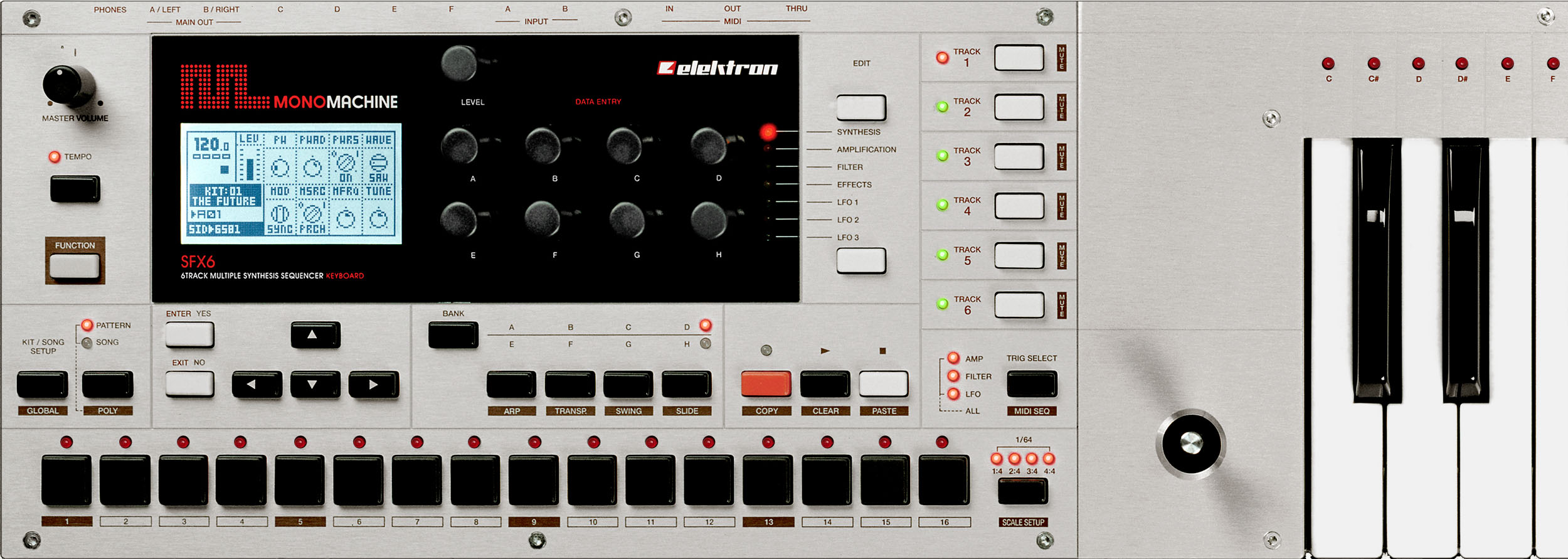Click the Exit/No button
This screenshot has height=559, width=1568.
click(x=189, y=384)
